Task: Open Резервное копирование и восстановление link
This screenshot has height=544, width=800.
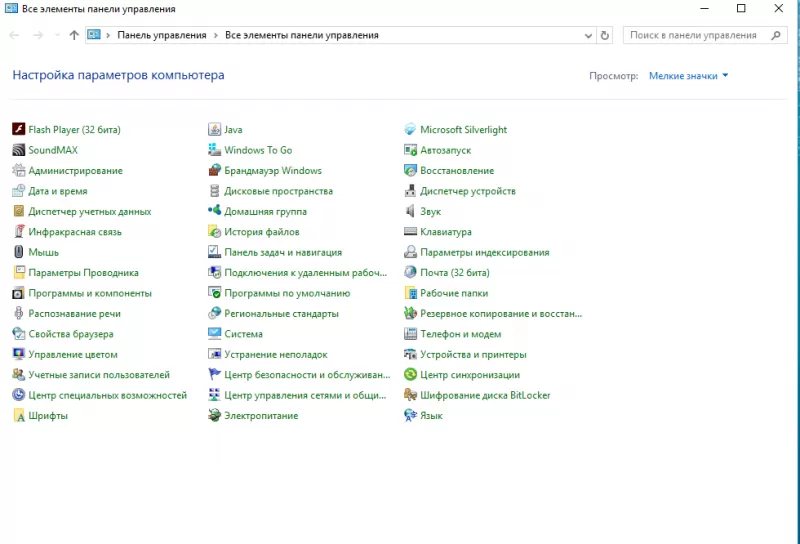Action: (501, 313)
